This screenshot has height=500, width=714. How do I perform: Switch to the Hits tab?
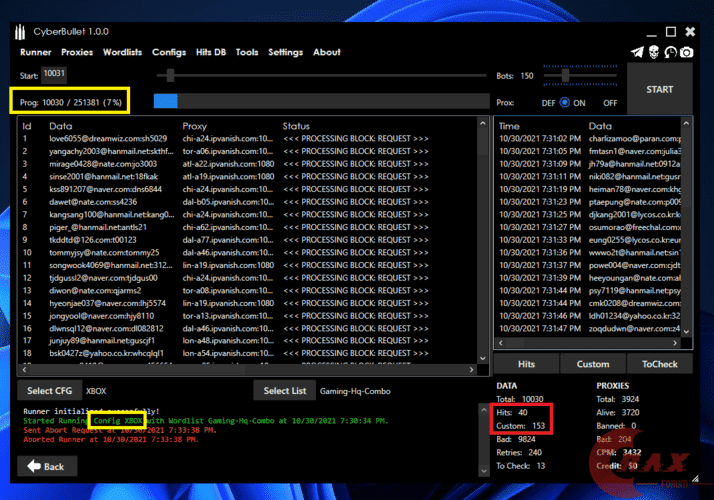pyautogui.click(x=526, y=364)
